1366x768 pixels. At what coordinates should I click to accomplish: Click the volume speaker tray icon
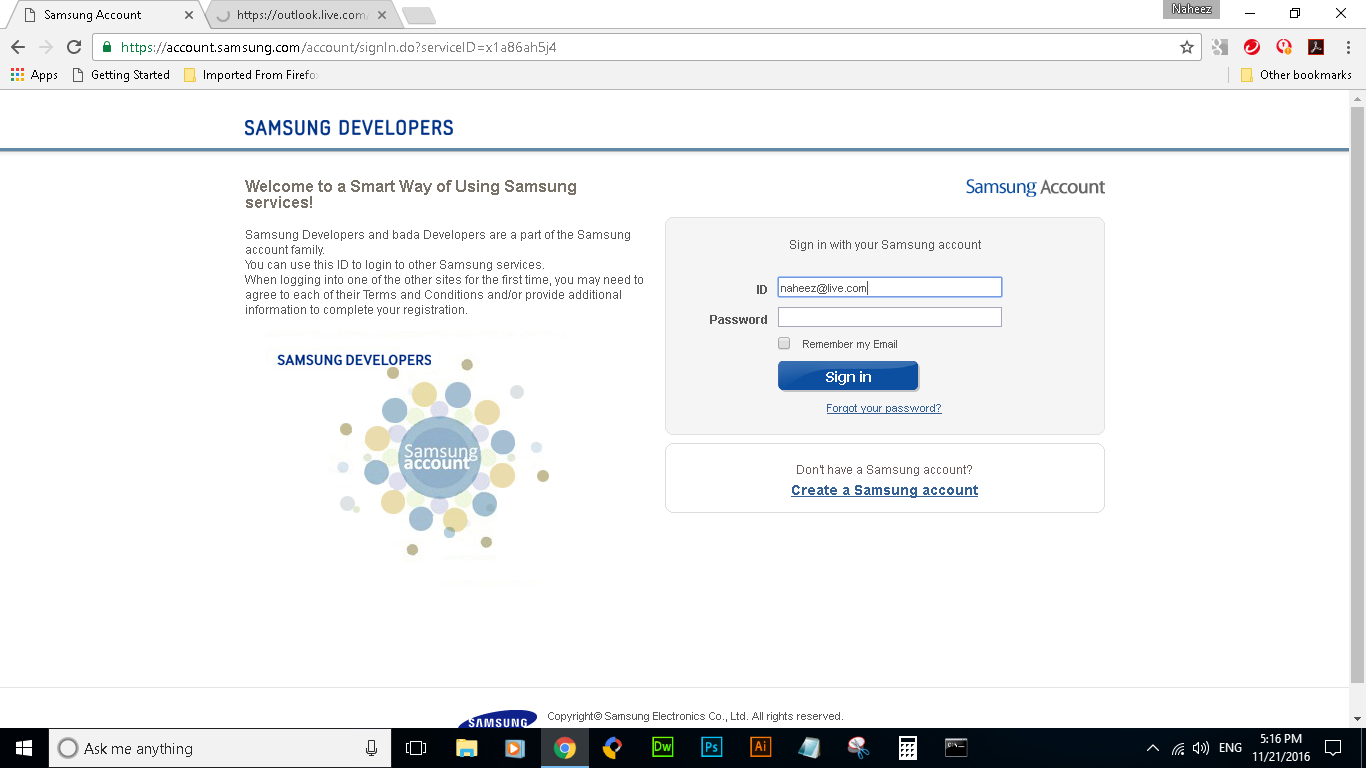point(1201,748)
